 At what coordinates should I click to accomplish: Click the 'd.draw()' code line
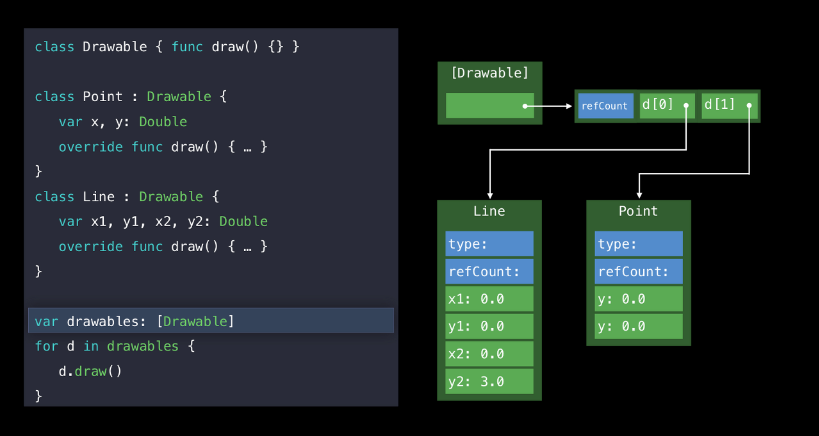[x=90, y=371]
